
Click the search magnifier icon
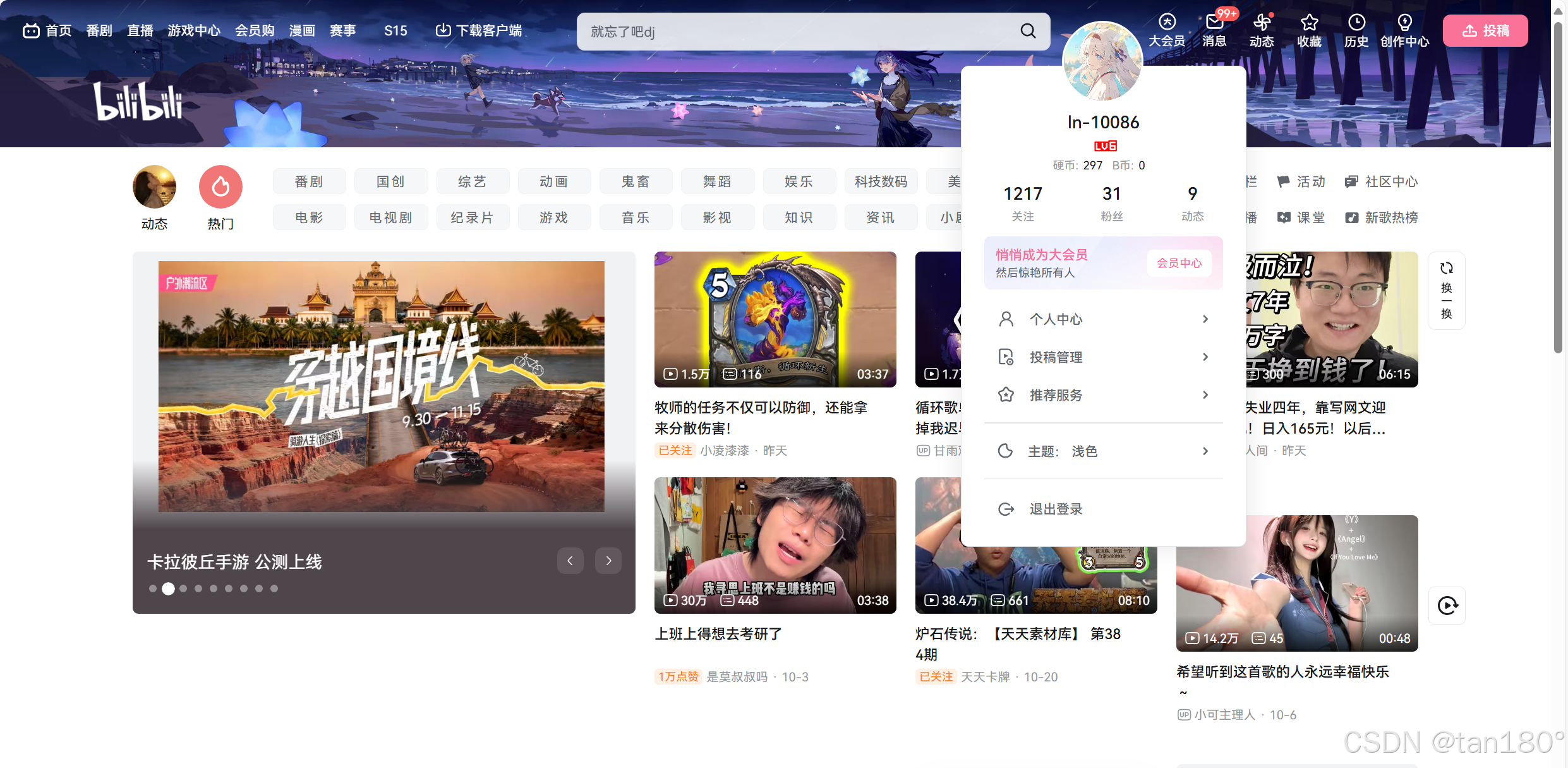coord(1028,31)
